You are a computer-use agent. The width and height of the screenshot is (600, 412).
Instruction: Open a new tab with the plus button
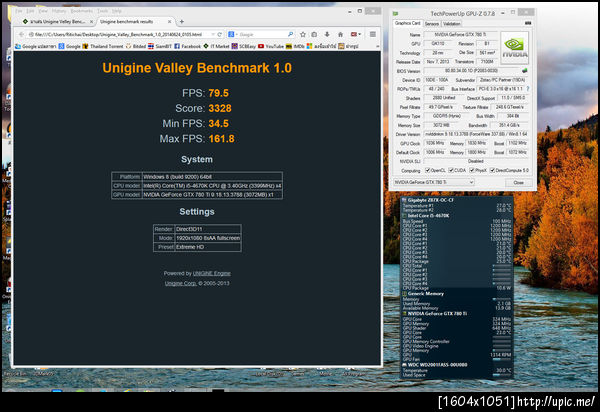182,22
